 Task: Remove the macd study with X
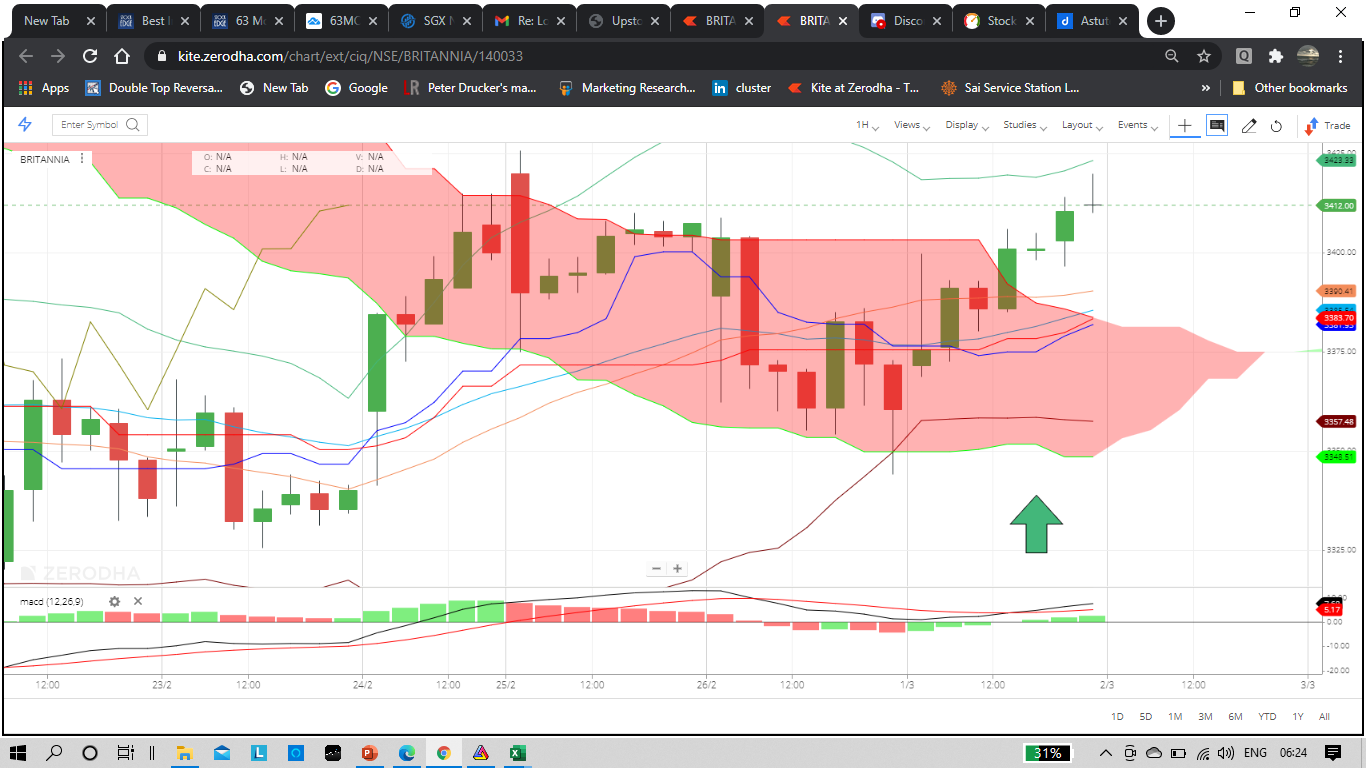click(138, 601)
